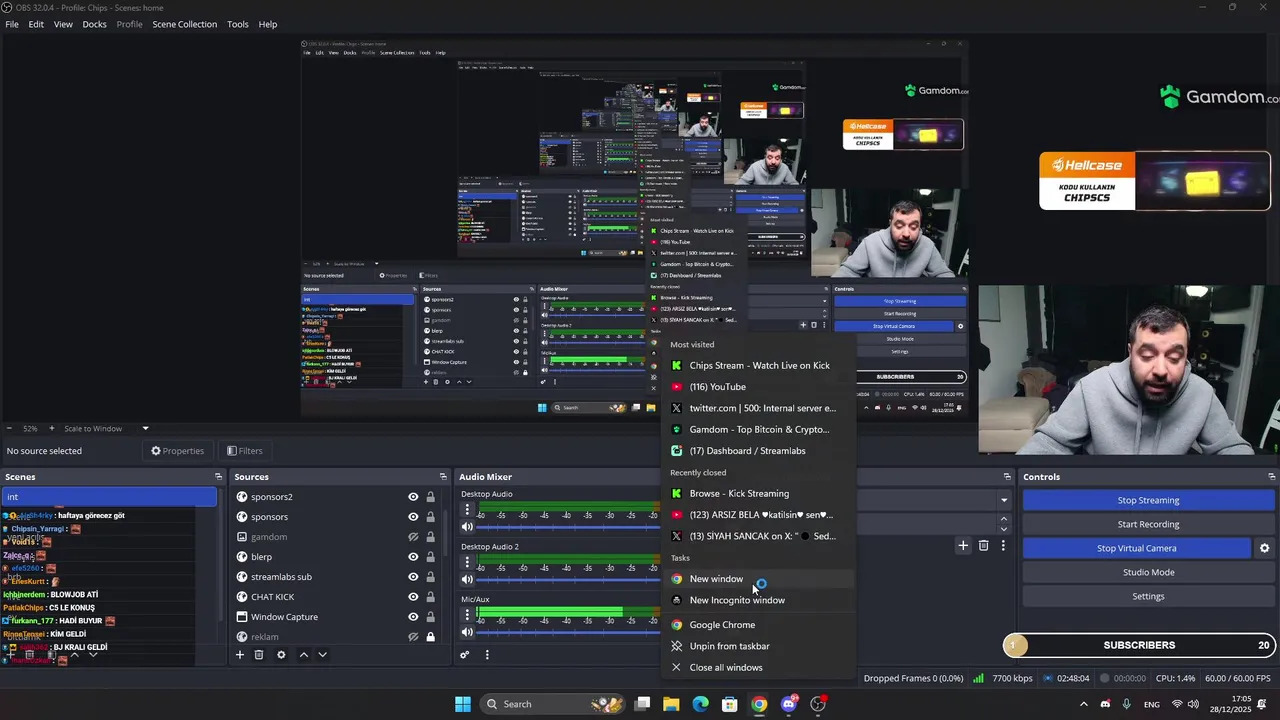Screen dimensions: 1280x720
Task: Click Stop Virtual Camera button
Action: pos(1136,548)
